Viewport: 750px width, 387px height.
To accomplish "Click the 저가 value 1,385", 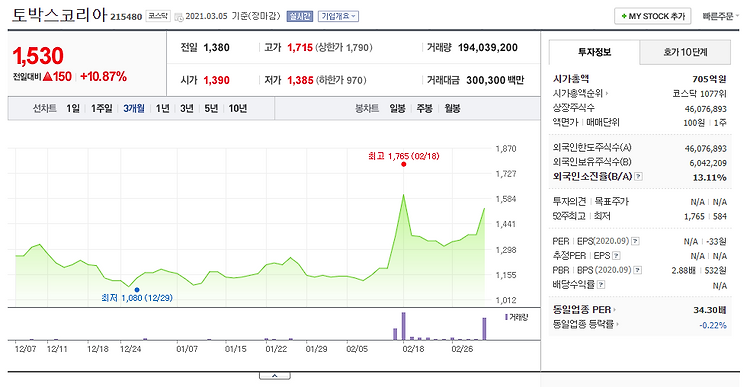I will tap(300, 80).
